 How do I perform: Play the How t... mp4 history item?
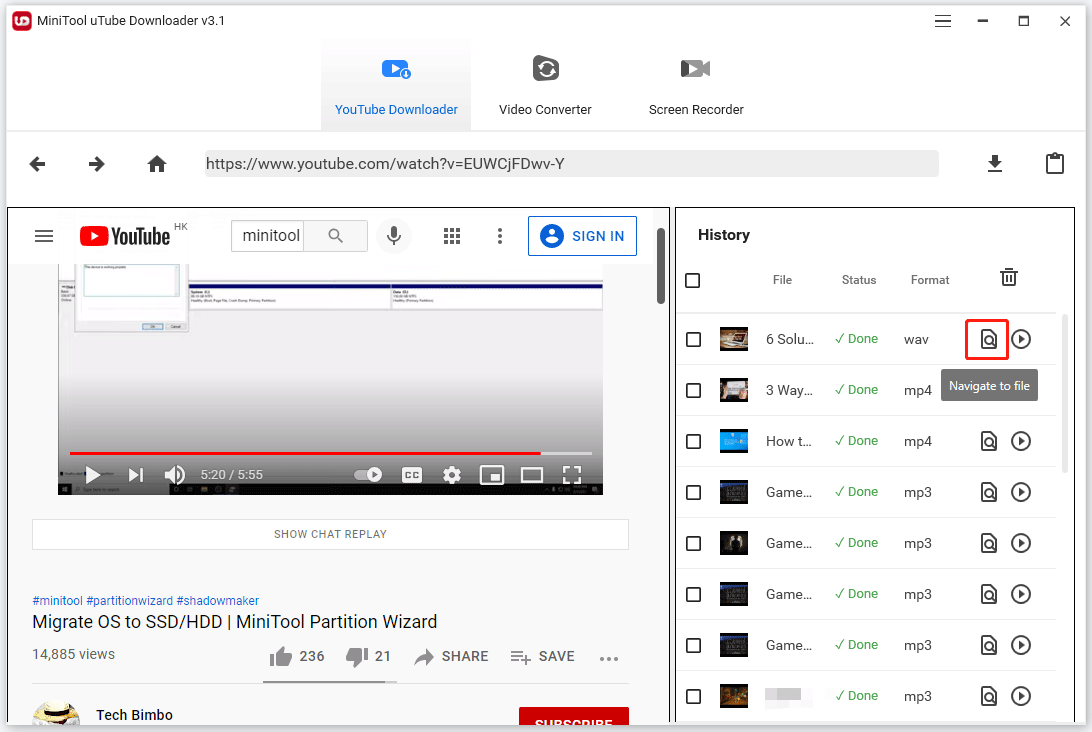[1021, 441]
